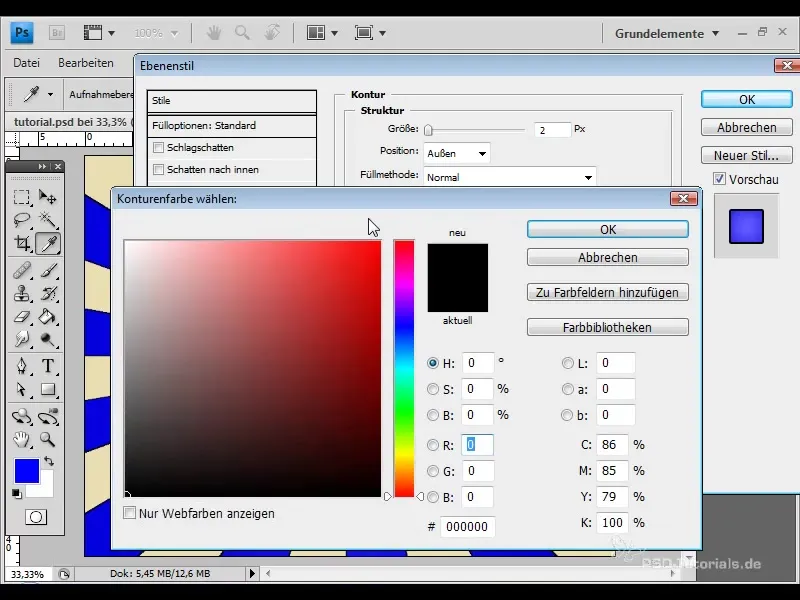This screenshot has width=800, height=600.
Task: Launch Bridge from the application bar
Action: (57, 33)
